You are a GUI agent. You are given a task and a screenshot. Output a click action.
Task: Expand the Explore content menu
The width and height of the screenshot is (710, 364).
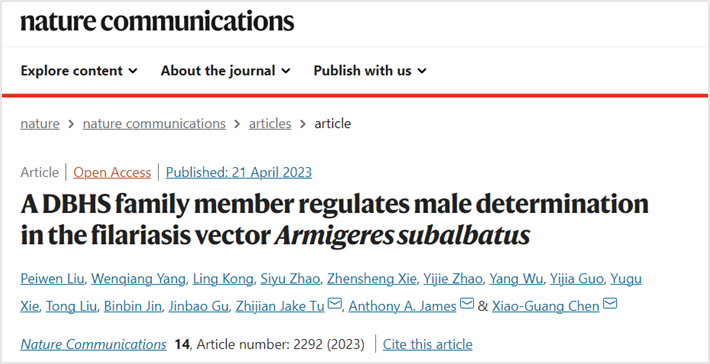[79, 71]
